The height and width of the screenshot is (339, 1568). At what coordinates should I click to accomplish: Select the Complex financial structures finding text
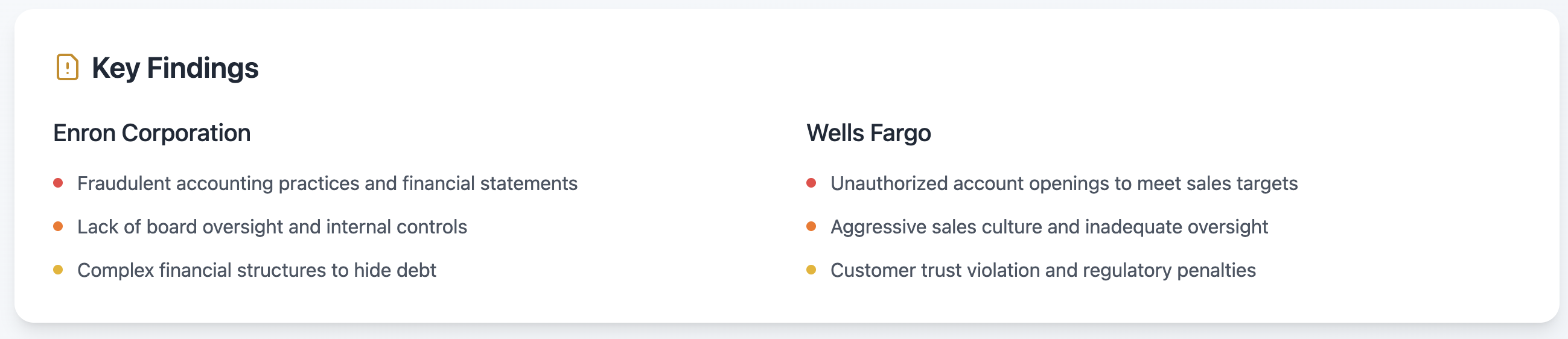tap(257, 270)
